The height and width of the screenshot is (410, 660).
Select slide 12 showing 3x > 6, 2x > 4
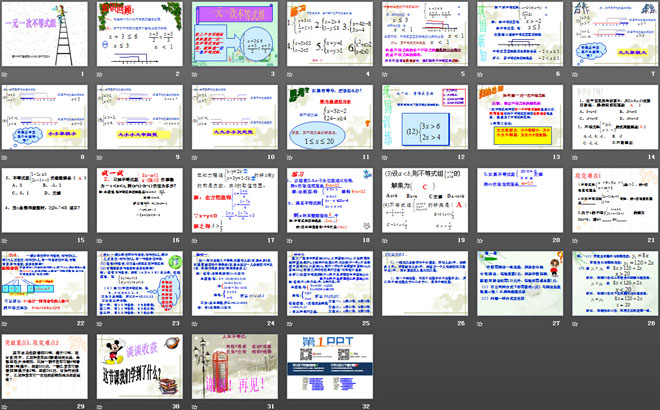424,119
